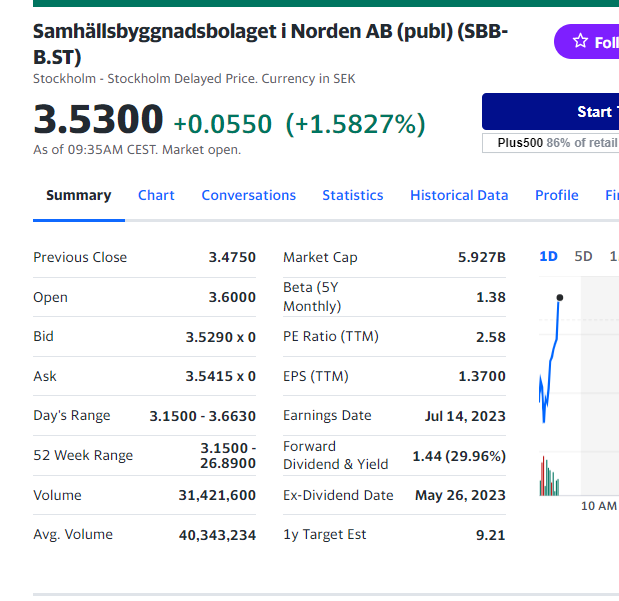Click the star icon on the Follow button
The width and height of the screenshot is (619, 601).
pos(580,41)
